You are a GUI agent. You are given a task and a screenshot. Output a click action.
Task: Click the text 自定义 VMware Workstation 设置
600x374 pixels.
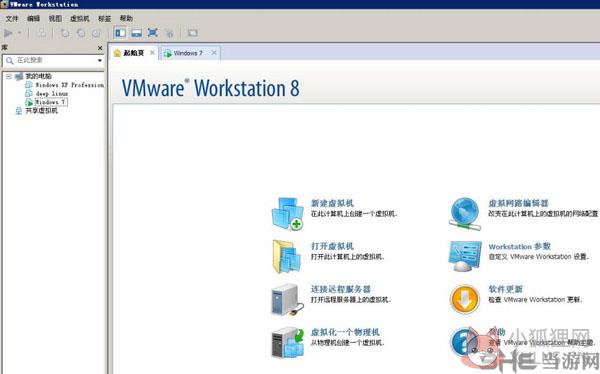point(539,256)
